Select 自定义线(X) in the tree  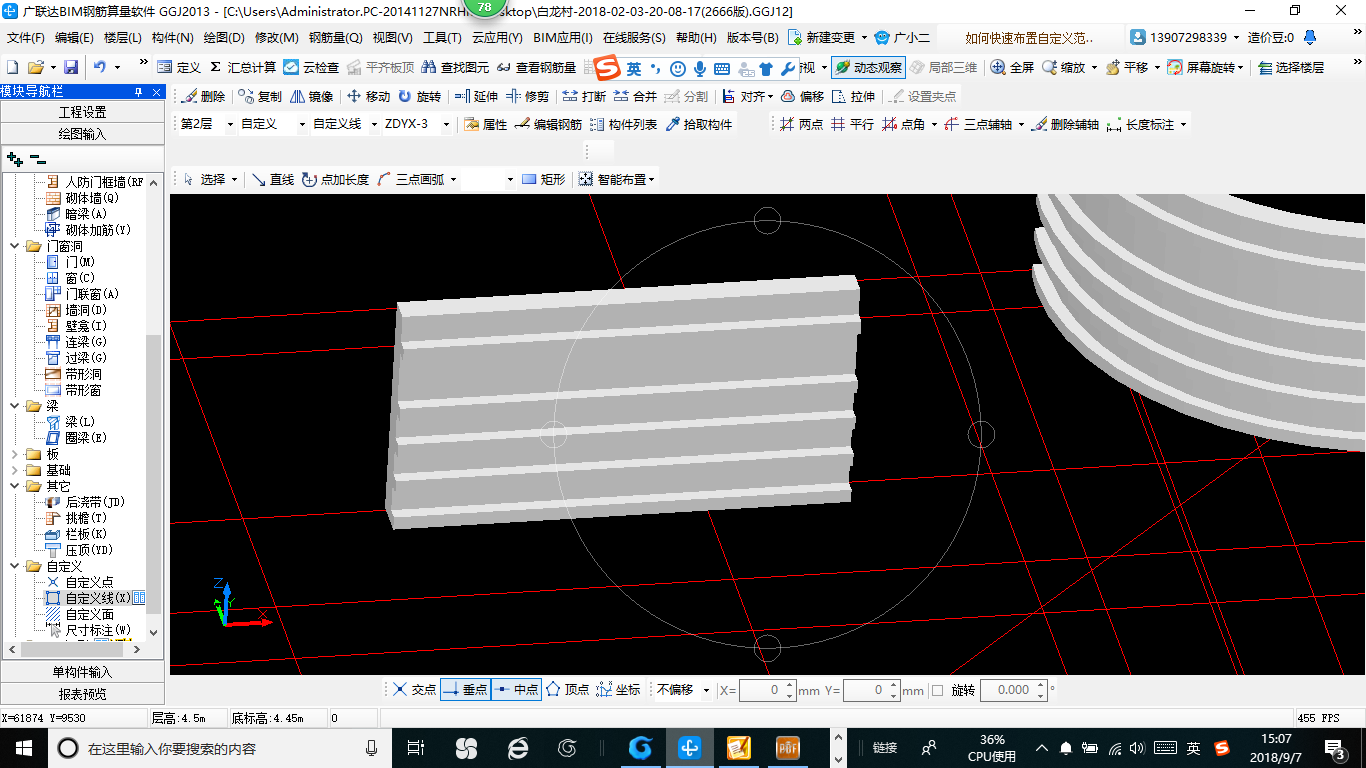click(98, 598)
